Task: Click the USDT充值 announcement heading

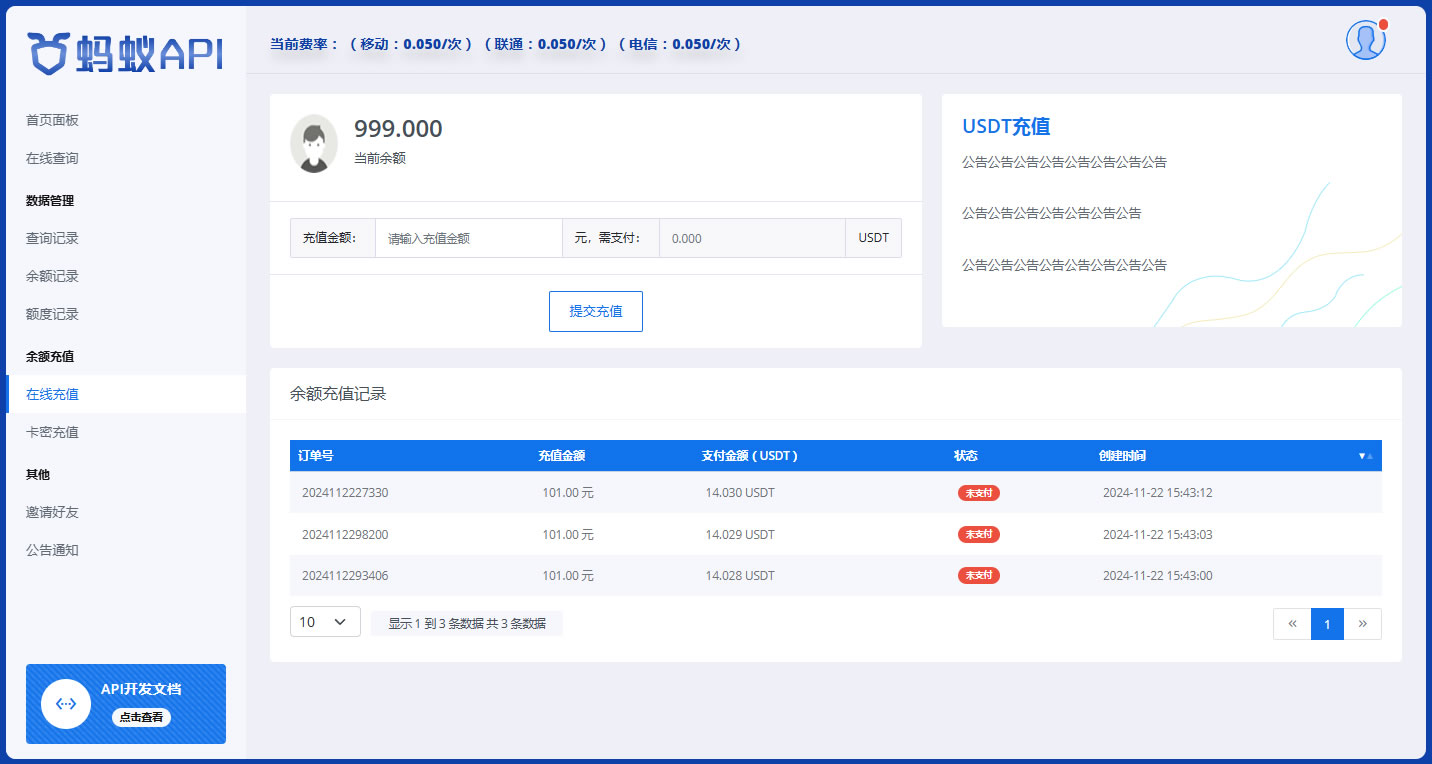Action: pos(1006,127)
